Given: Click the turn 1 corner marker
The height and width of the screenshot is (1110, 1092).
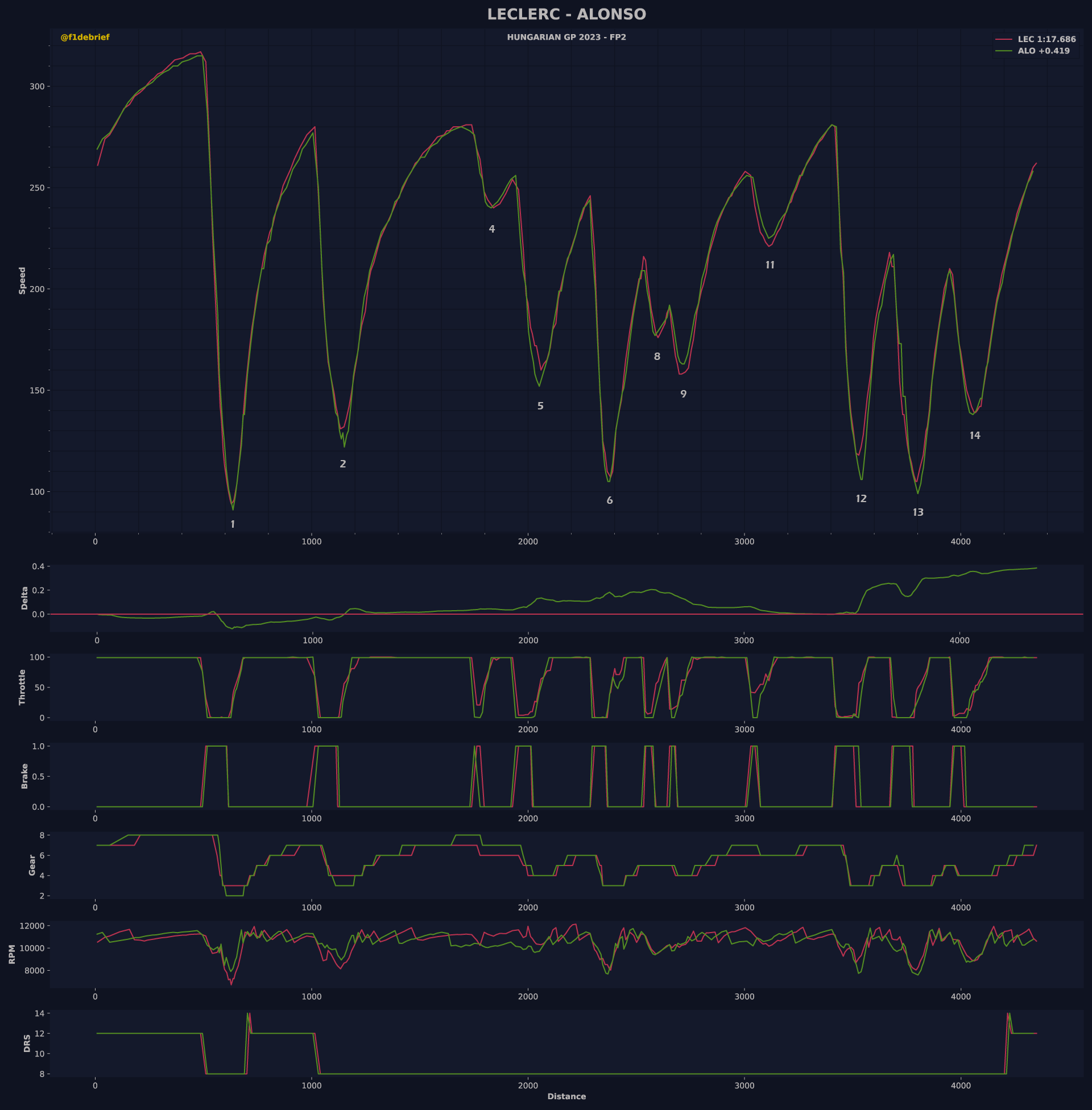Looking at the screenshot, I should [x=232, y=525].
